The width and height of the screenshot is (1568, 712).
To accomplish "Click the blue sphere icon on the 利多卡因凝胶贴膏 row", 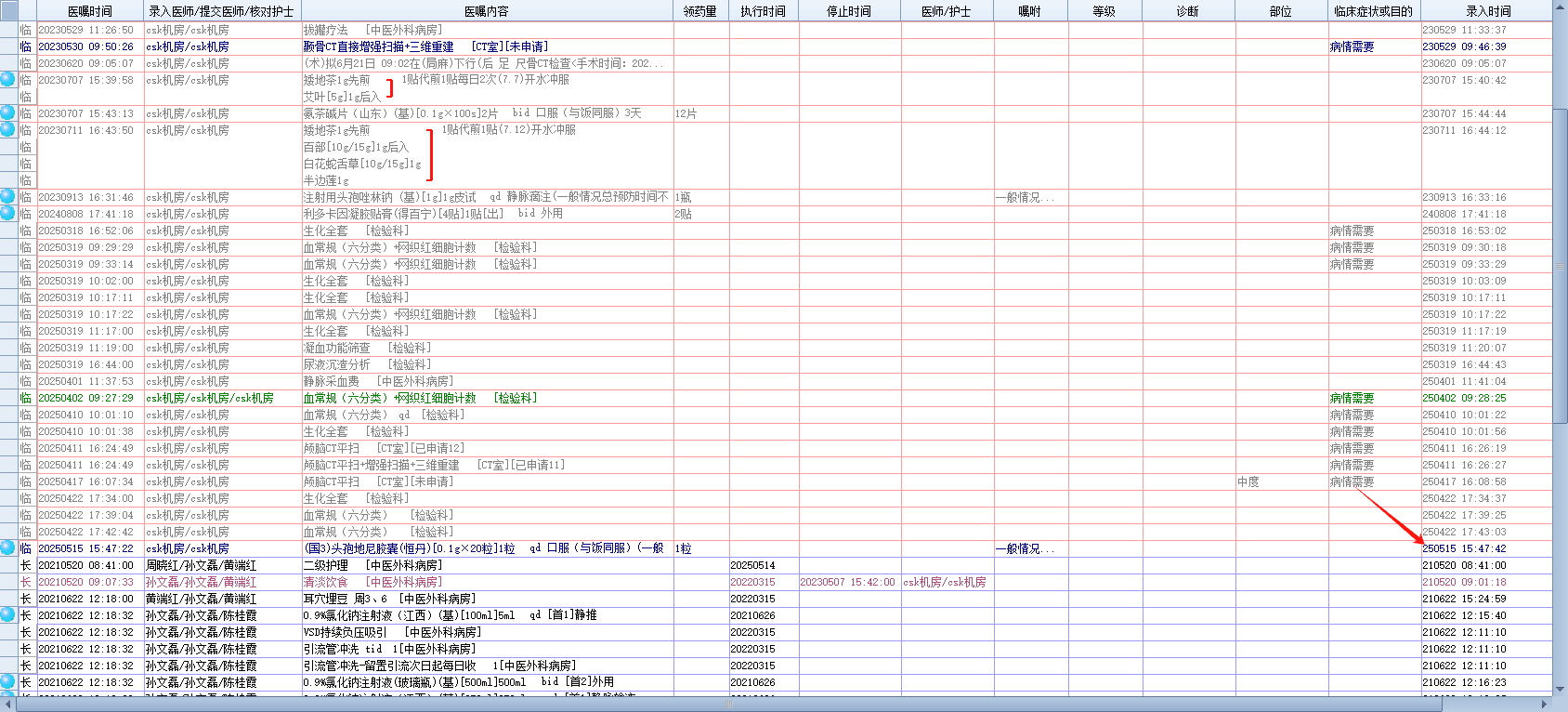I will click(x=7, y=214).
